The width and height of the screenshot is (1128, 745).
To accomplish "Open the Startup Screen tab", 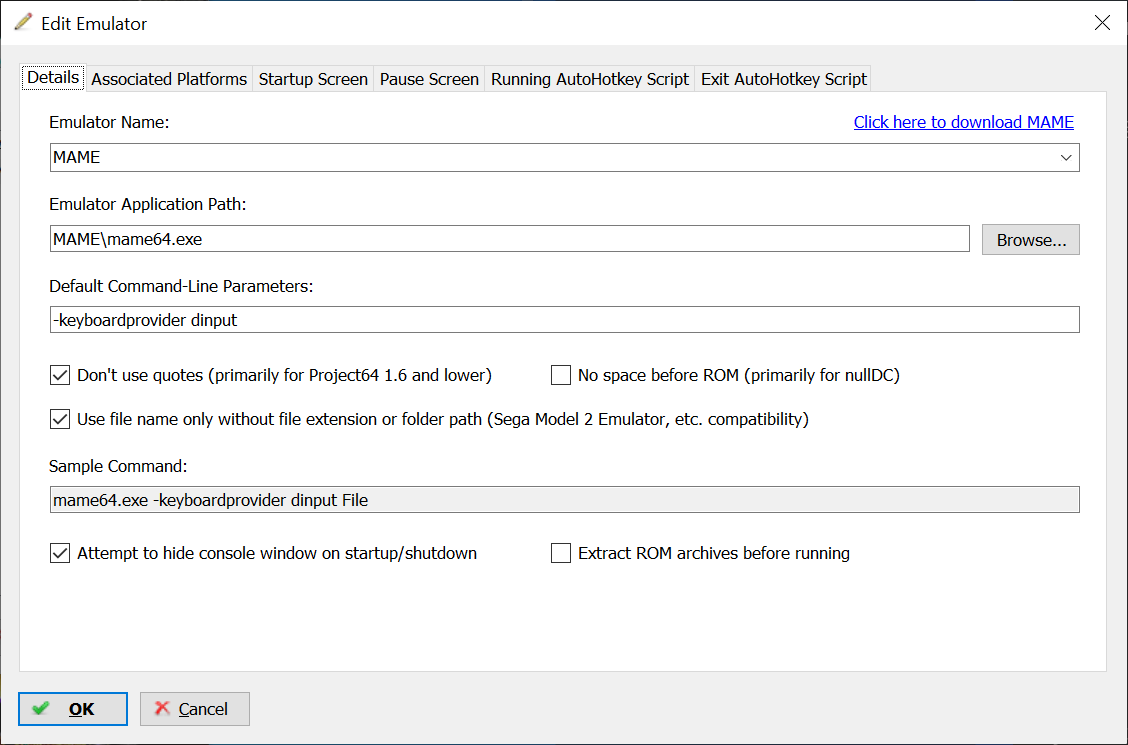I will [313, 79].
